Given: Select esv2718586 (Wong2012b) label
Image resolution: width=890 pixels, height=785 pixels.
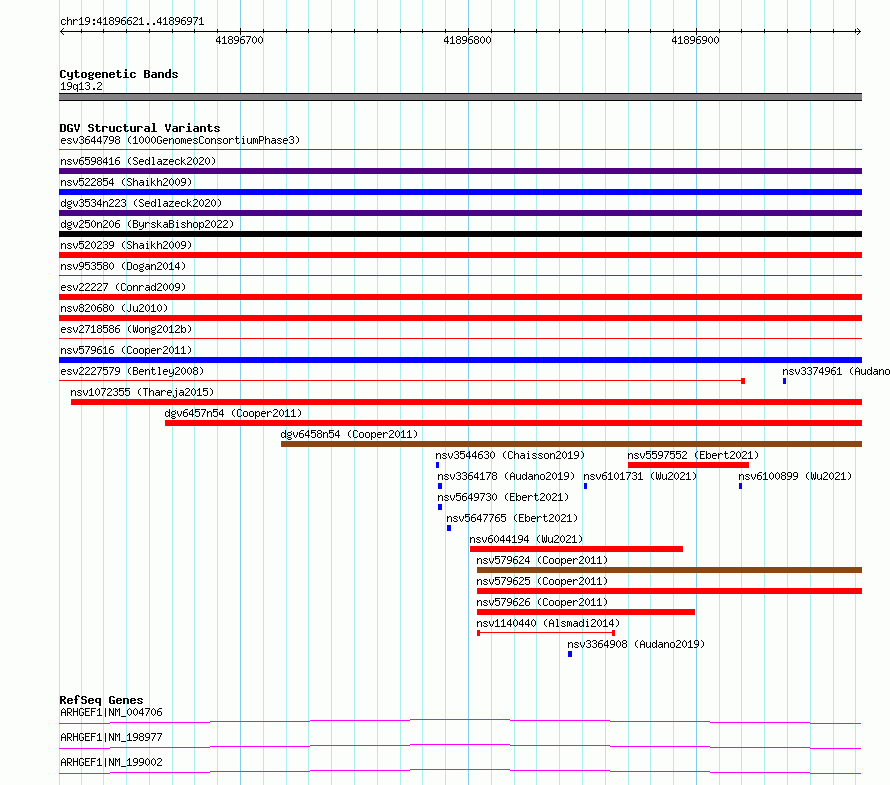Looking at the screenshot, I should [126, 329].
